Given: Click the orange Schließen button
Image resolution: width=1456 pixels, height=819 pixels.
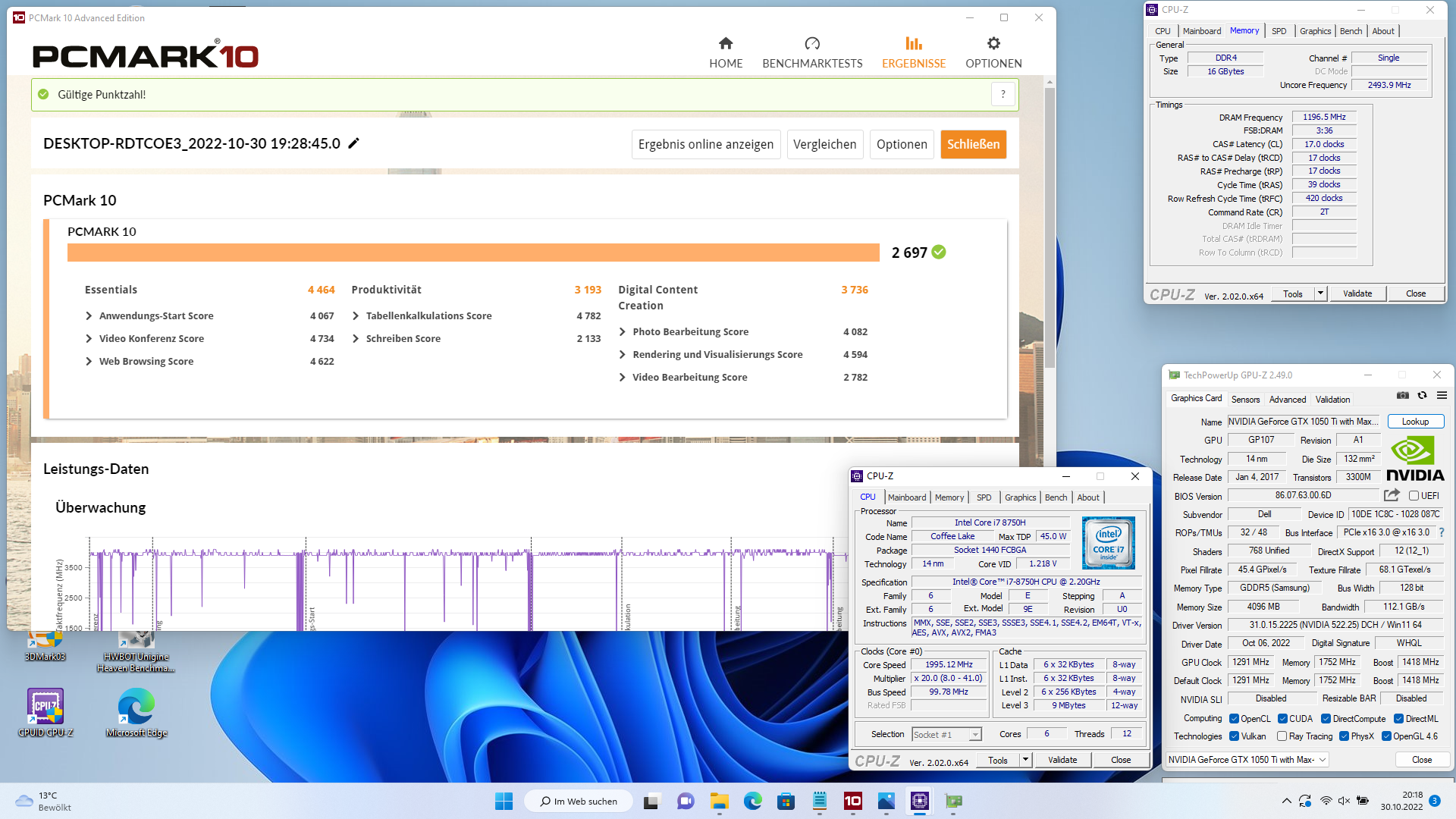Looking at the screenshot, I should tap(973, 144).
